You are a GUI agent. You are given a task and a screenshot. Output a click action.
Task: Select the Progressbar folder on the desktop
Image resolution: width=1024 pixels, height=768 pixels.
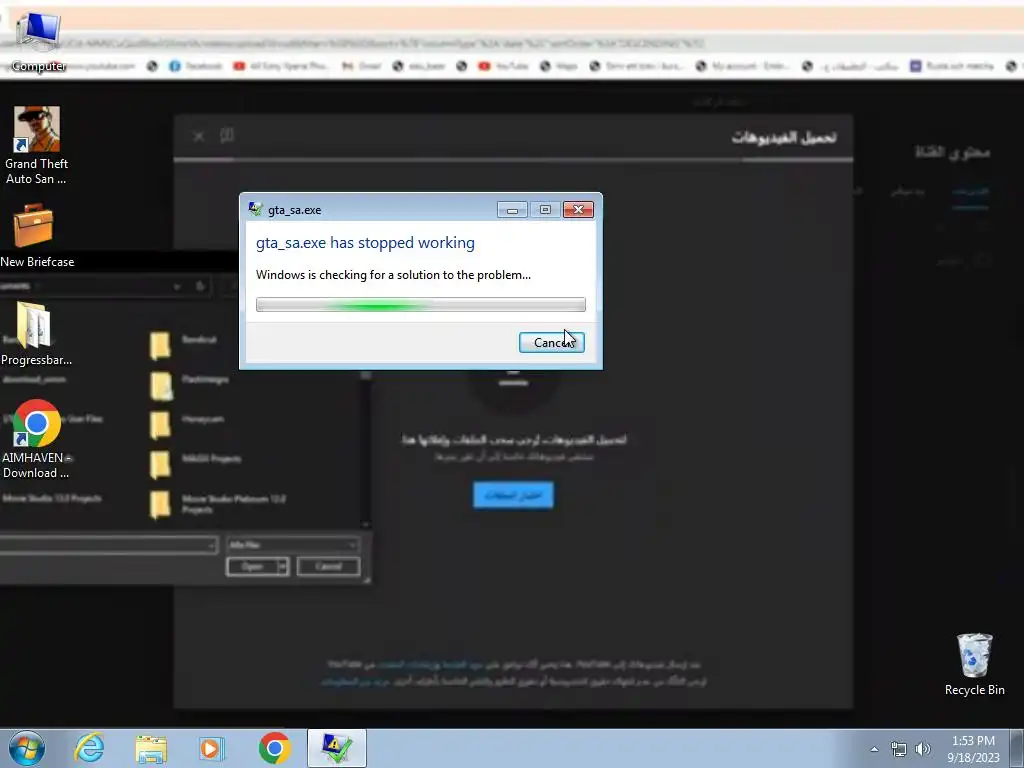[x=36, y=333]
